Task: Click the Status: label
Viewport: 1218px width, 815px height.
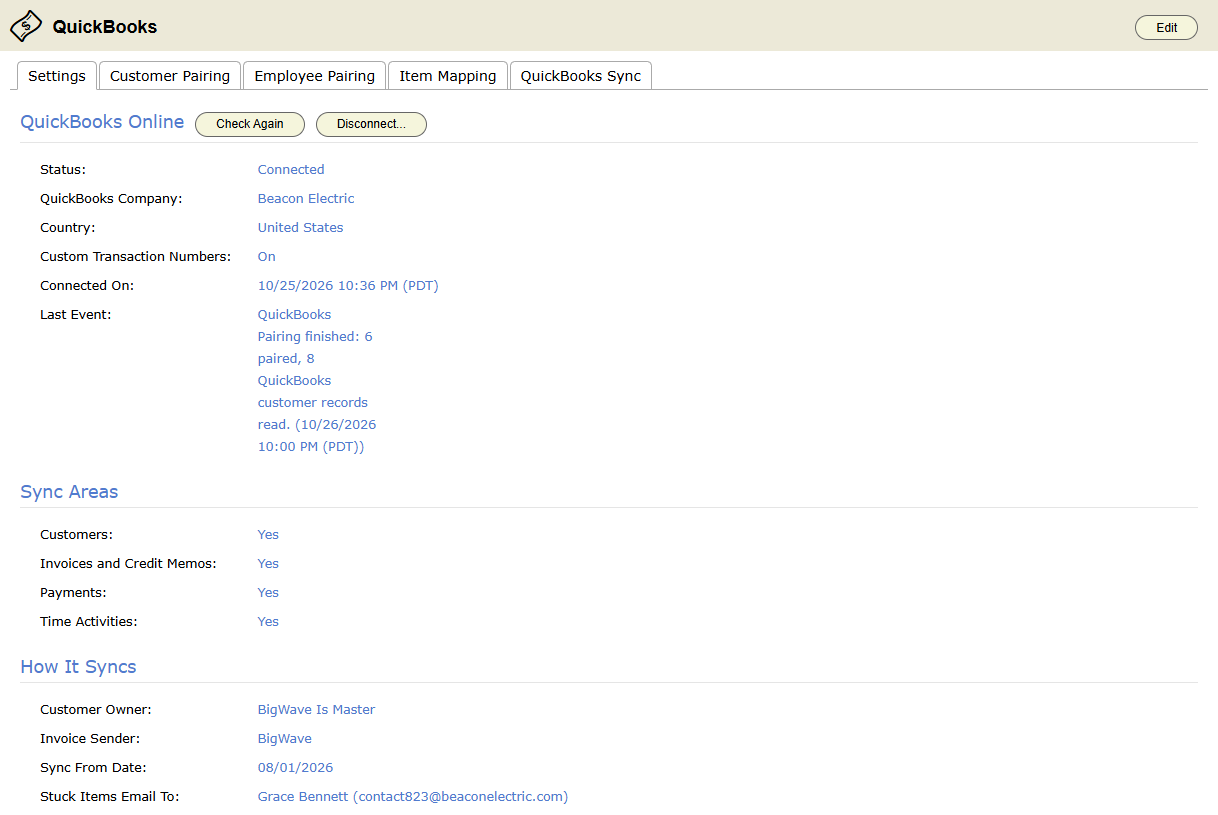Action: coord(63,170)
